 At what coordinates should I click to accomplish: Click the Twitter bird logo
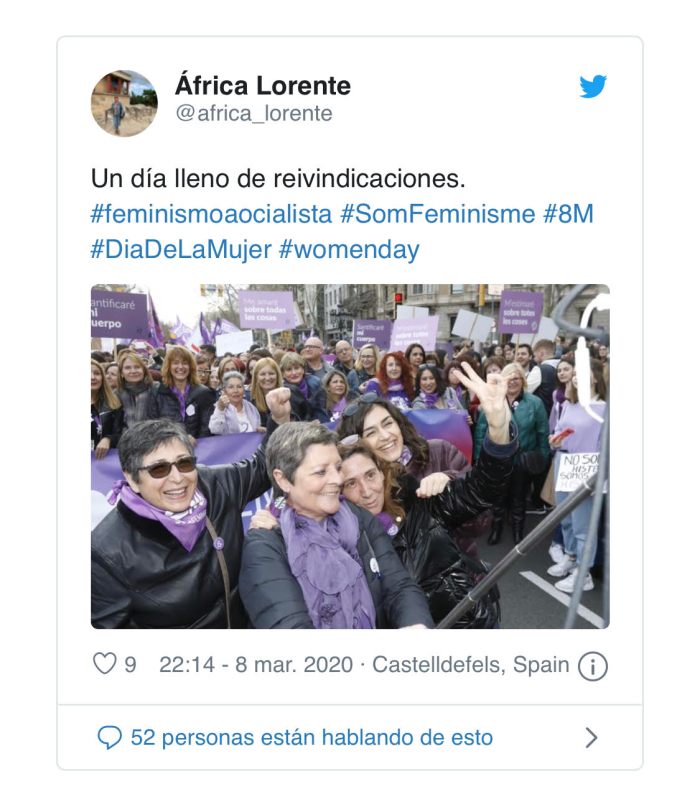pyautogui.click(x=593, y=86)
